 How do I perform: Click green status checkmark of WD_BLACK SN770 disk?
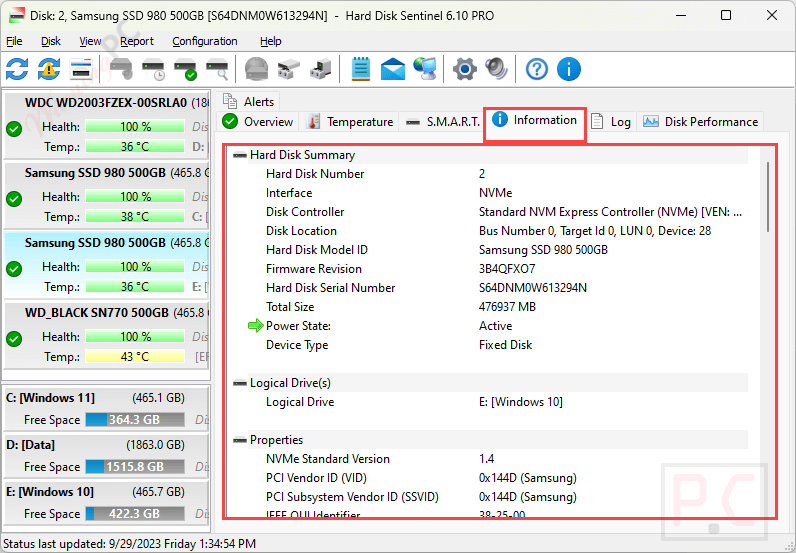tap(14, 339)
